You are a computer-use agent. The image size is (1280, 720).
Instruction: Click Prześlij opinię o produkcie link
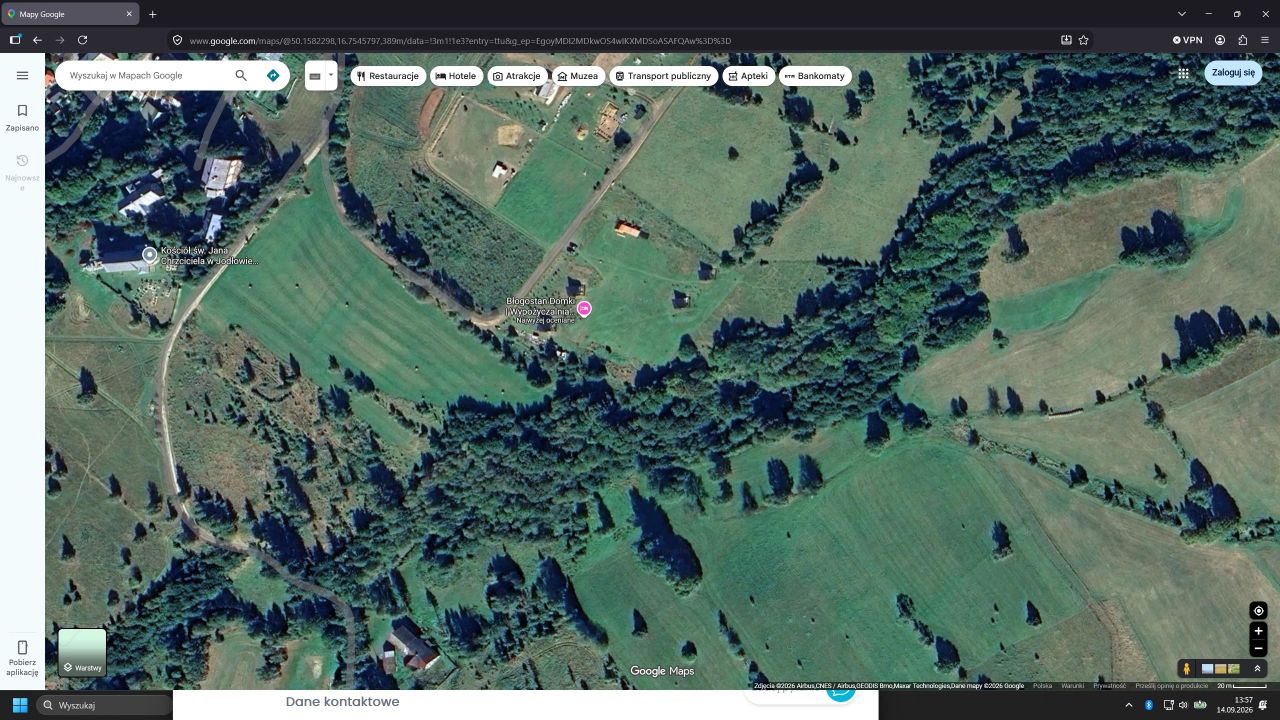(x=1172, y=686)
